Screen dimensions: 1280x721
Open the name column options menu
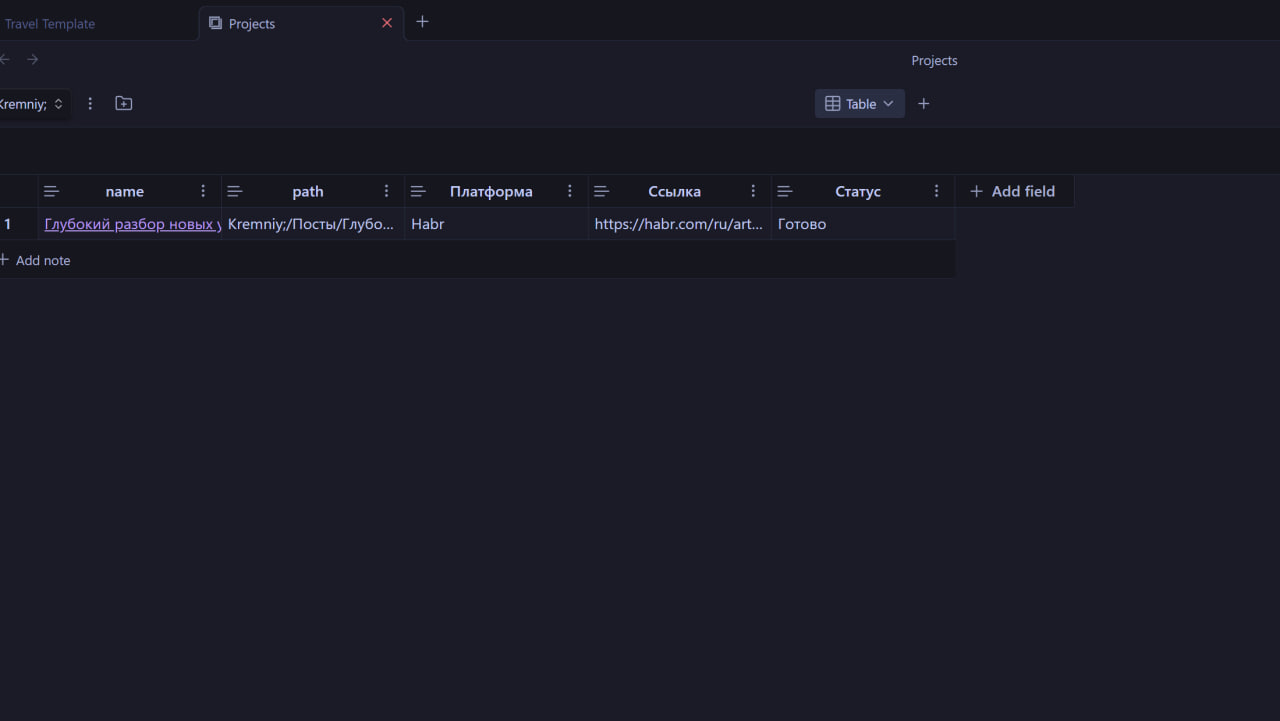(204, 191)
